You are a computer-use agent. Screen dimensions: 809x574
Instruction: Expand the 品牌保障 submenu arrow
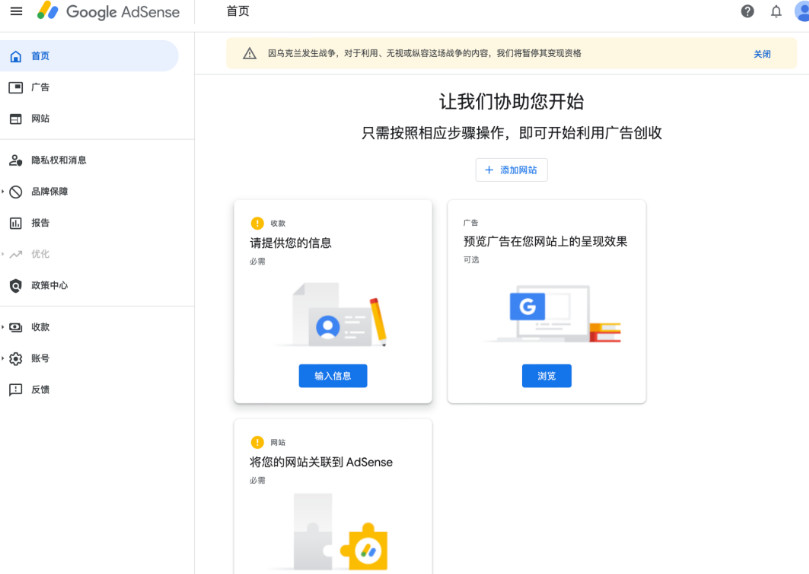coord(3,192)
